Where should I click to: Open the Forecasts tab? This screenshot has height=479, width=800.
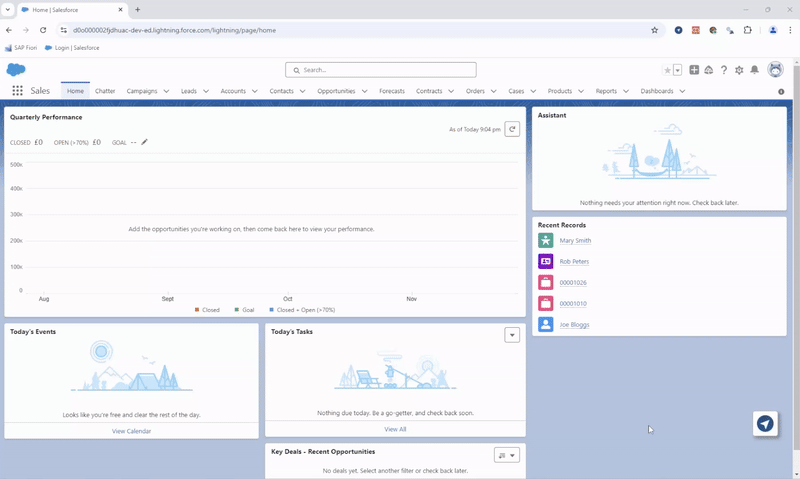click(392, 91)
